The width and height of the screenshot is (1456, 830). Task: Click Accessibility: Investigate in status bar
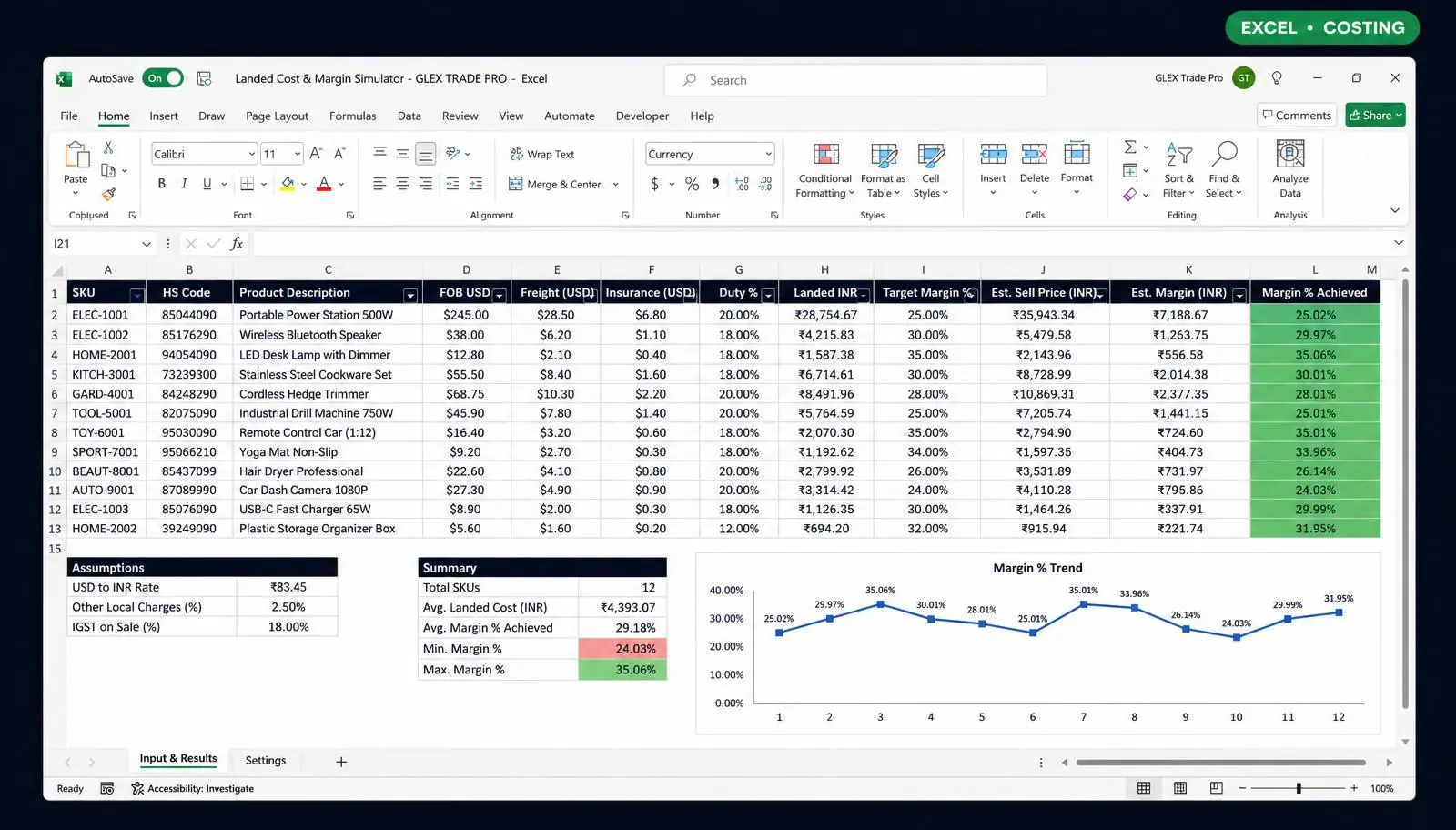click(193, 788)
